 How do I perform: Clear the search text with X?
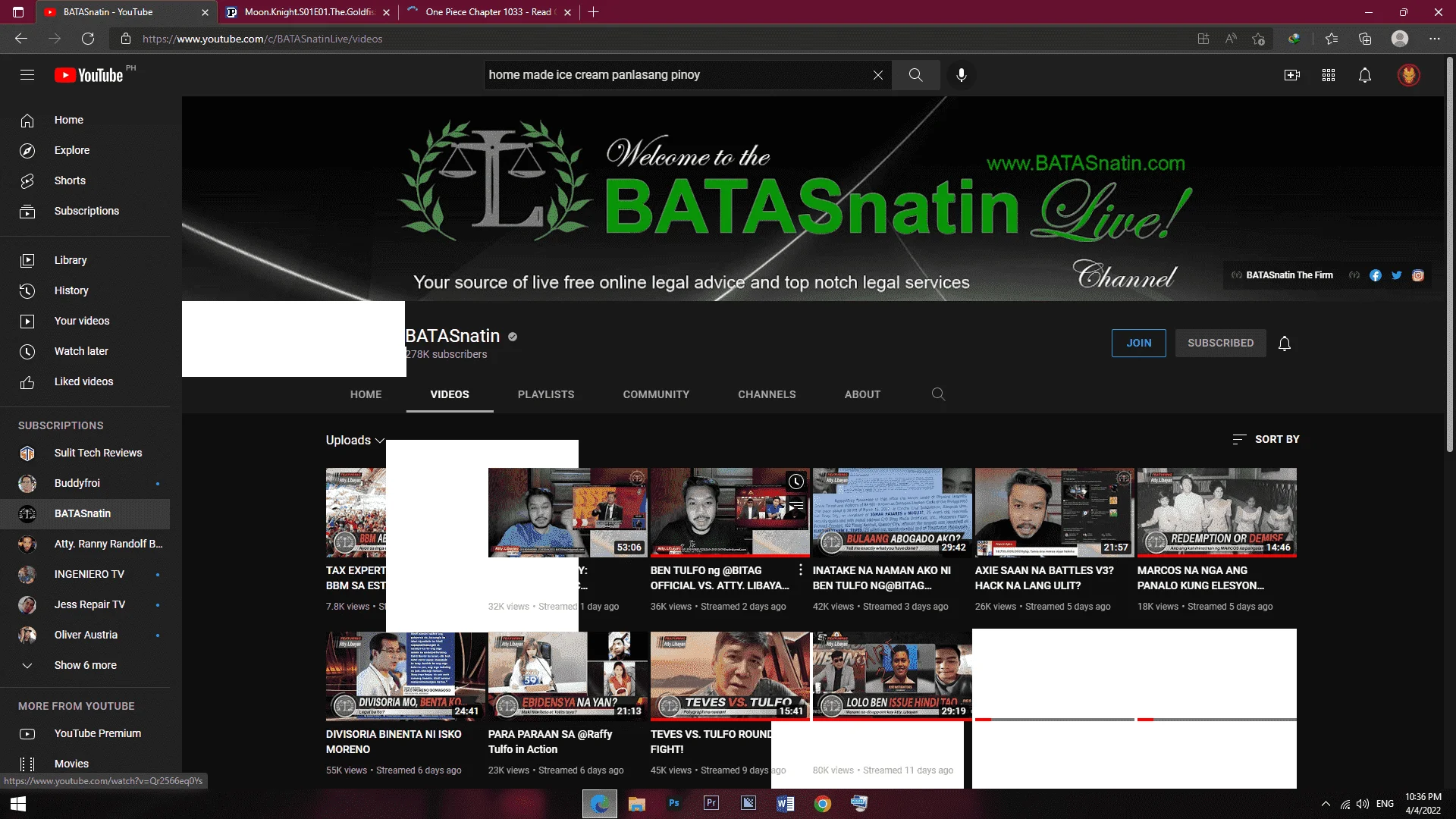[877, 75]
